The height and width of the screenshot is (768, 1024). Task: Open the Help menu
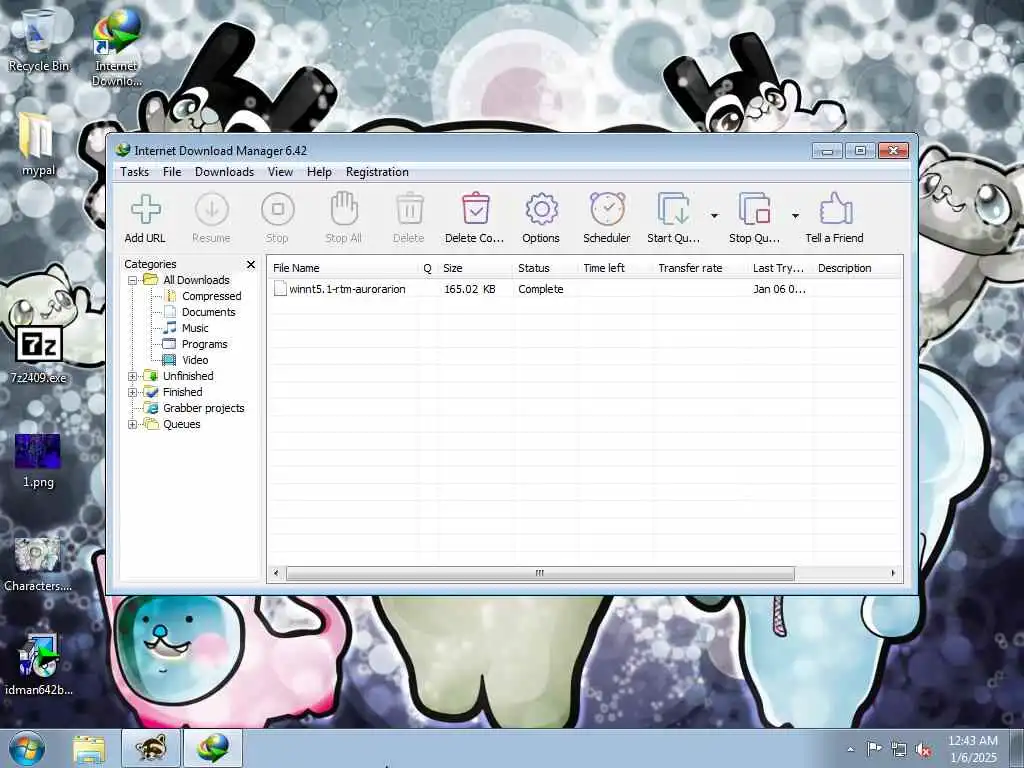[x=319, y=172]
